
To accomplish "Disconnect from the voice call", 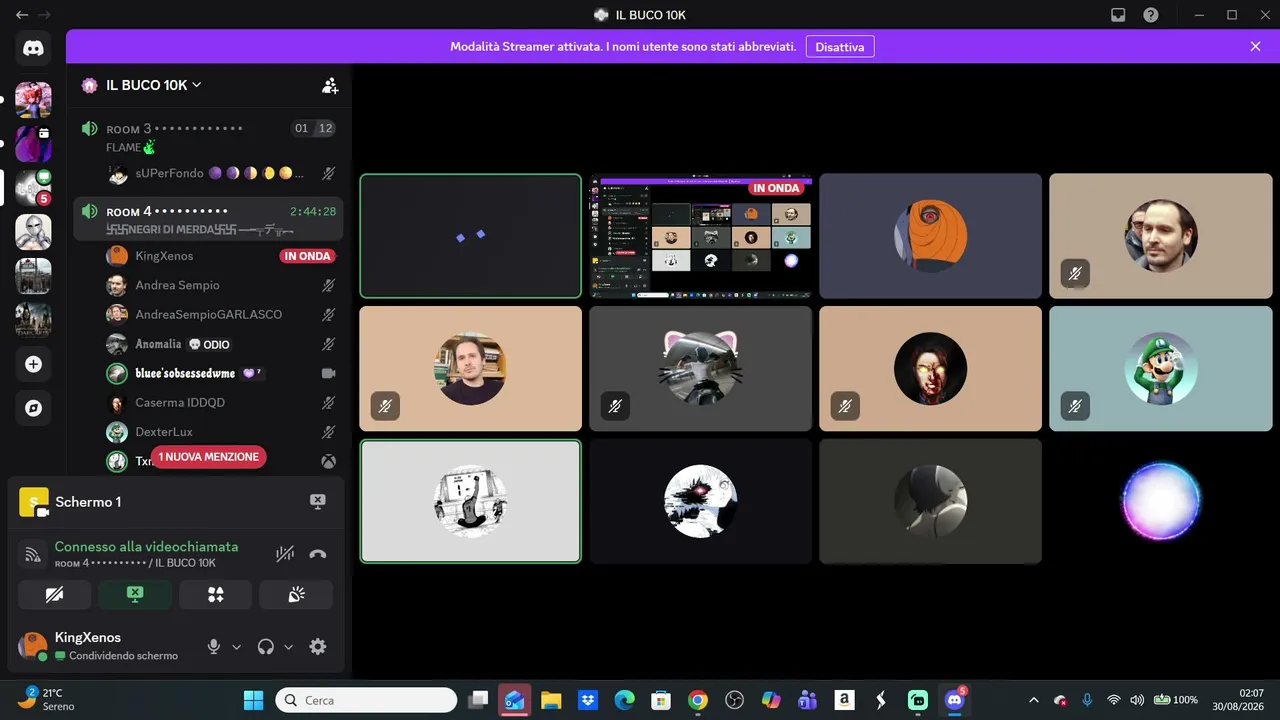I will (x=318, y=554).
